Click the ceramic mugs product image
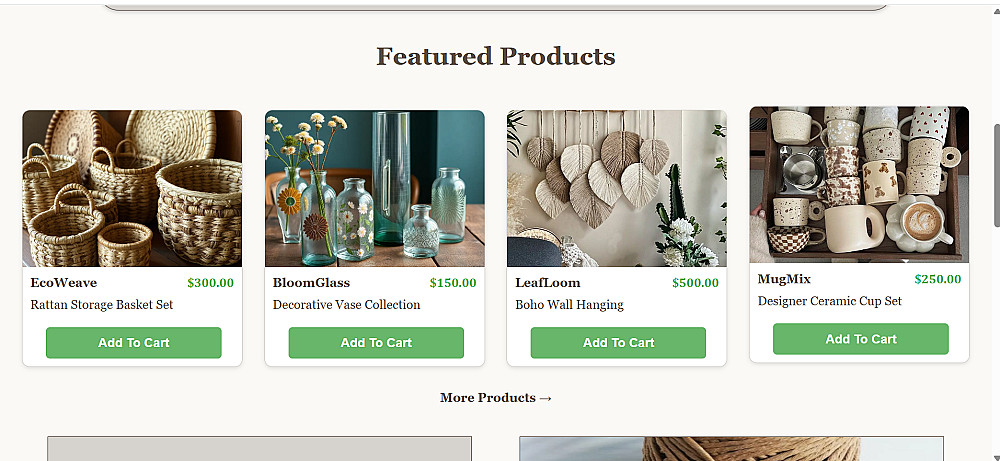 coord(859,184)
